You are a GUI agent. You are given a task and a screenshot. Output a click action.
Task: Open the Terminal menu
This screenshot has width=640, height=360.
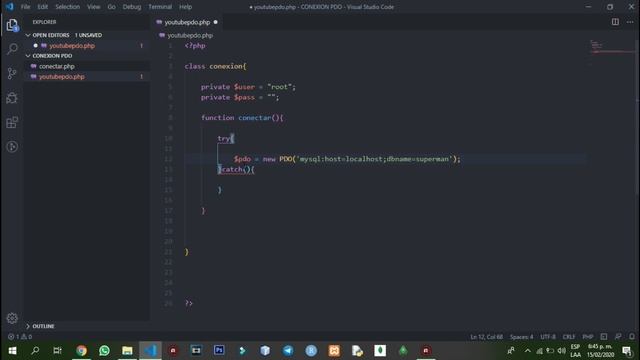click(x=160, y=7)
